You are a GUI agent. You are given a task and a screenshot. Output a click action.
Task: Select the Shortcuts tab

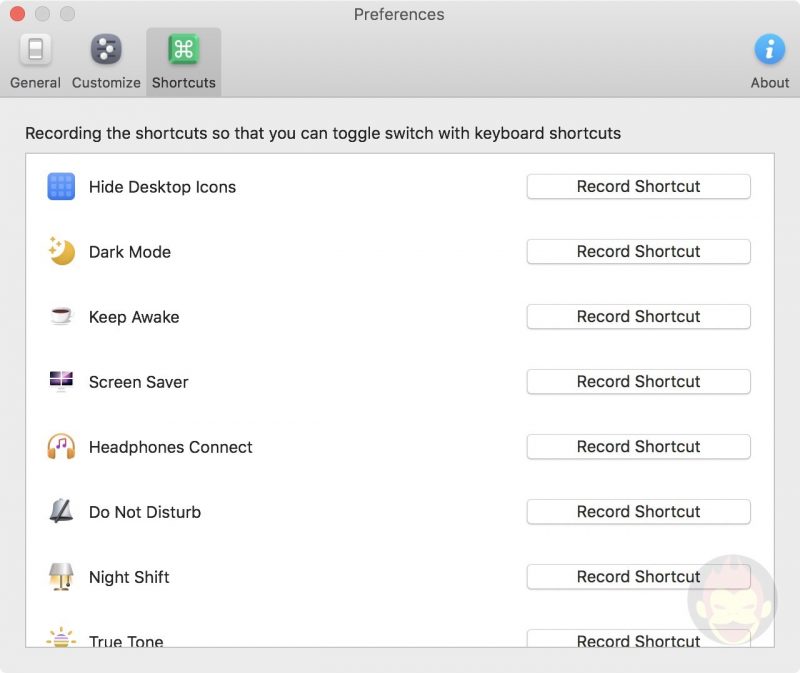pos(183,58)
